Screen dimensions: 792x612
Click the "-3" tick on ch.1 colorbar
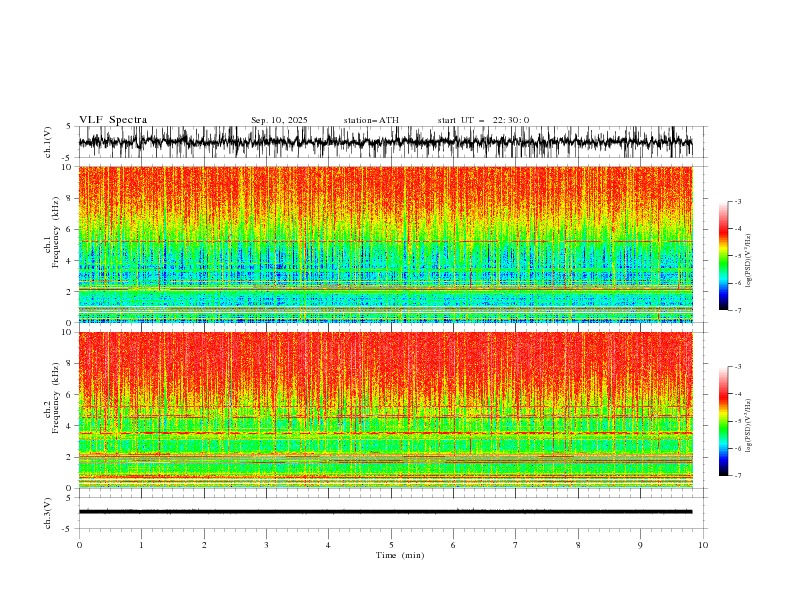click(x=738, y=201)
